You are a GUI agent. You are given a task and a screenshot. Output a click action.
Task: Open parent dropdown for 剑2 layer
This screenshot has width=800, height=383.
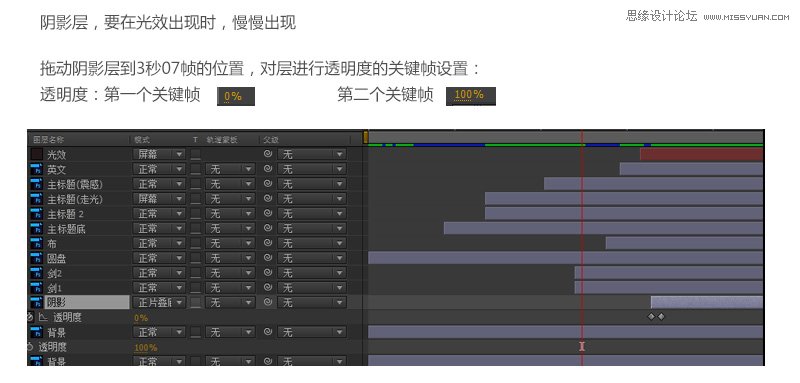click(312, 273)
